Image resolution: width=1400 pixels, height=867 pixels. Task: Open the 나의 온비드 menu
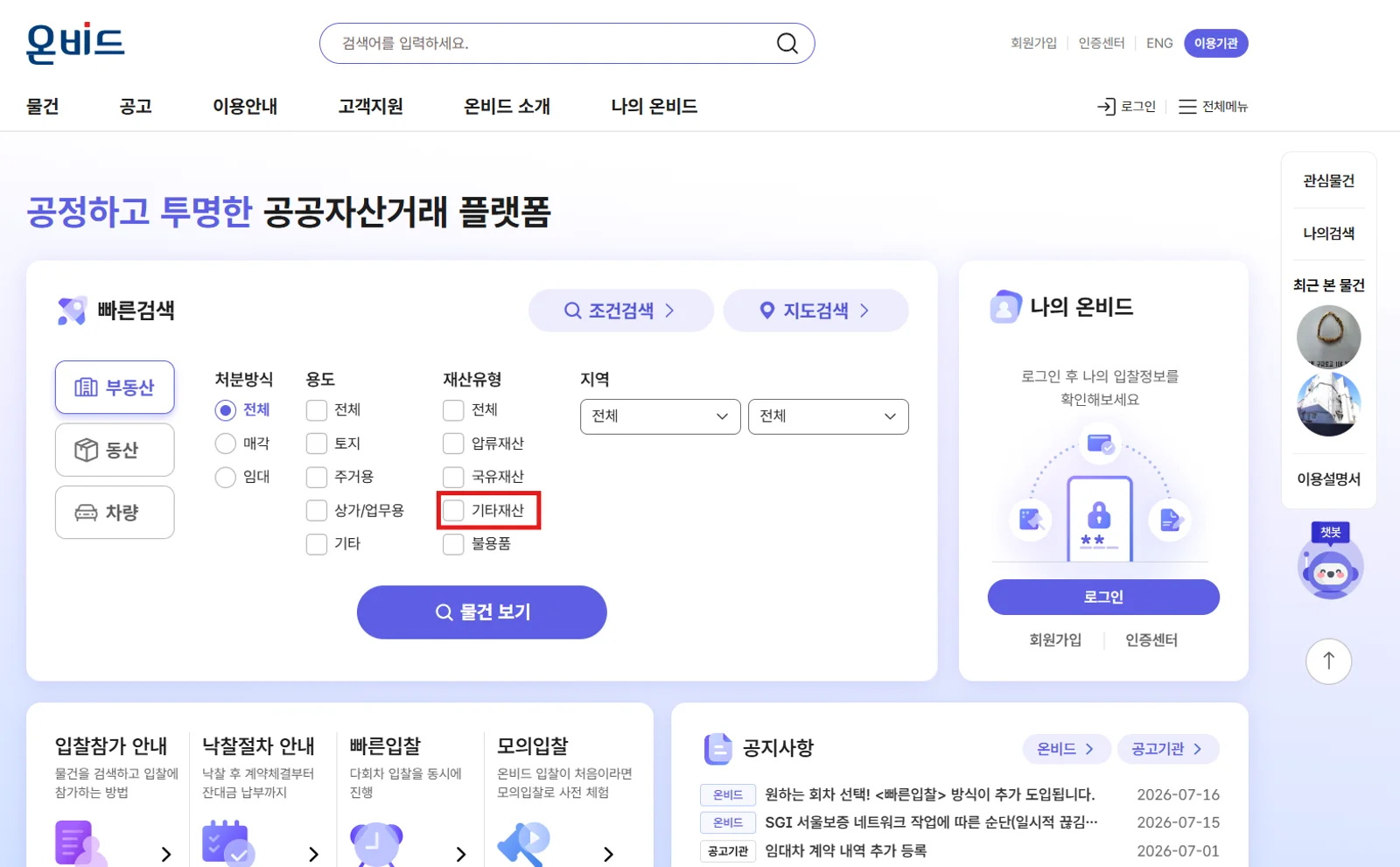(654, 106)
